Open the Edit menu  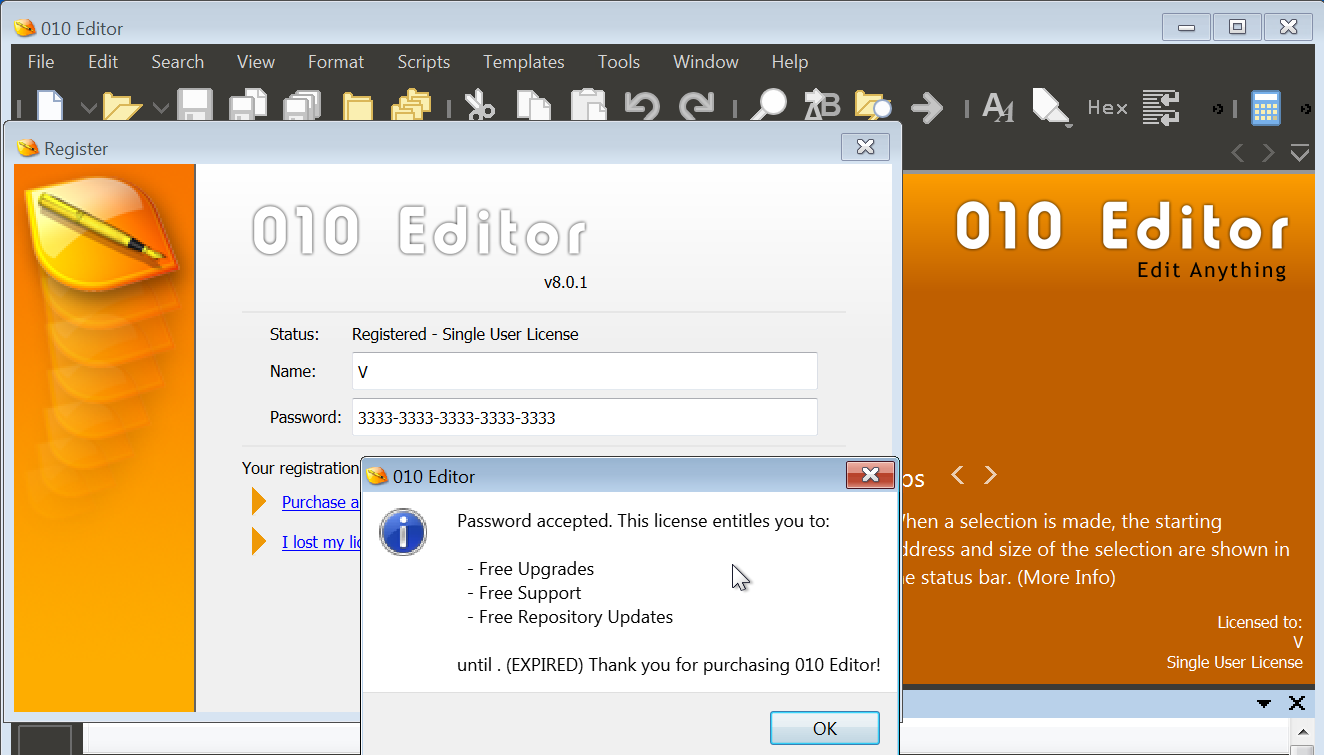[103, 62]
